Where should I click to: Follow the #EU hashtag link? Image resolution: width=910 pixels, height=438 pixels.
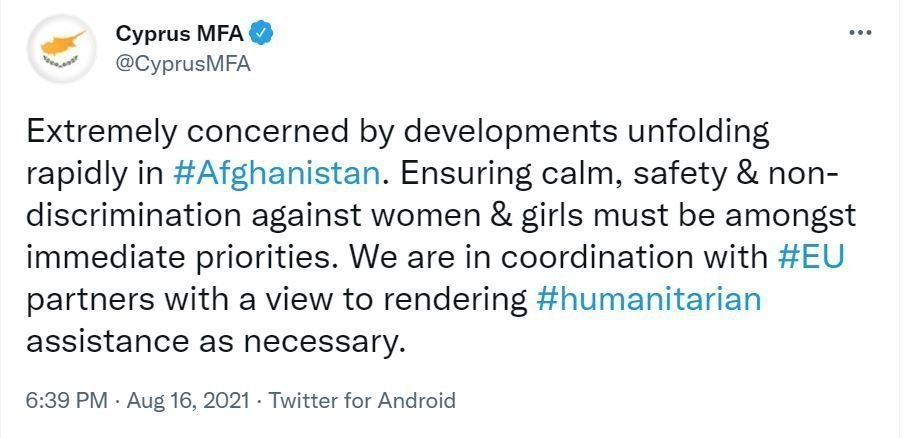(x=808, y=258)
